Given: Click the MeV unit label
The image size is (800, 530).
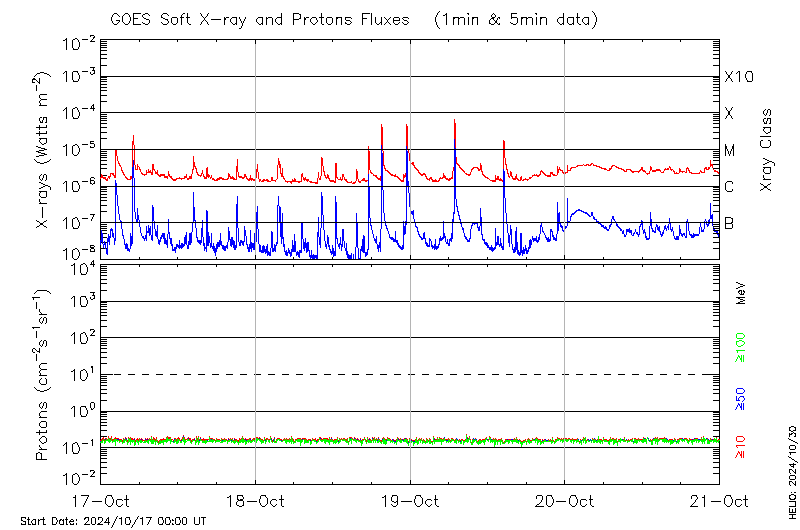Looking at the screenshot, I should click(x=742, y=292).
